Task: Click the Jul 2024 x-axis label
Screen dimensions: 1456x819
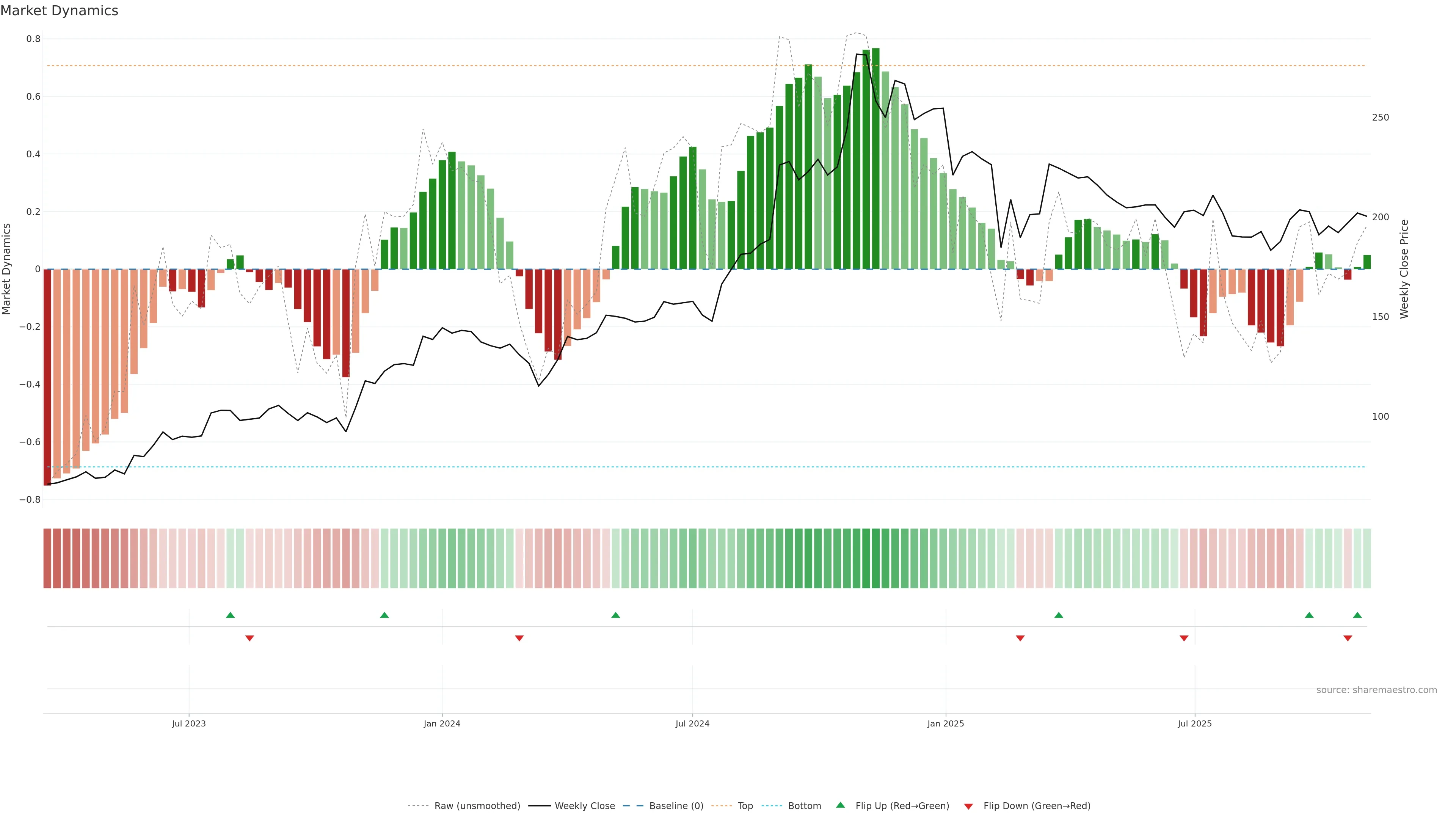Action: [x=692, y=723]
